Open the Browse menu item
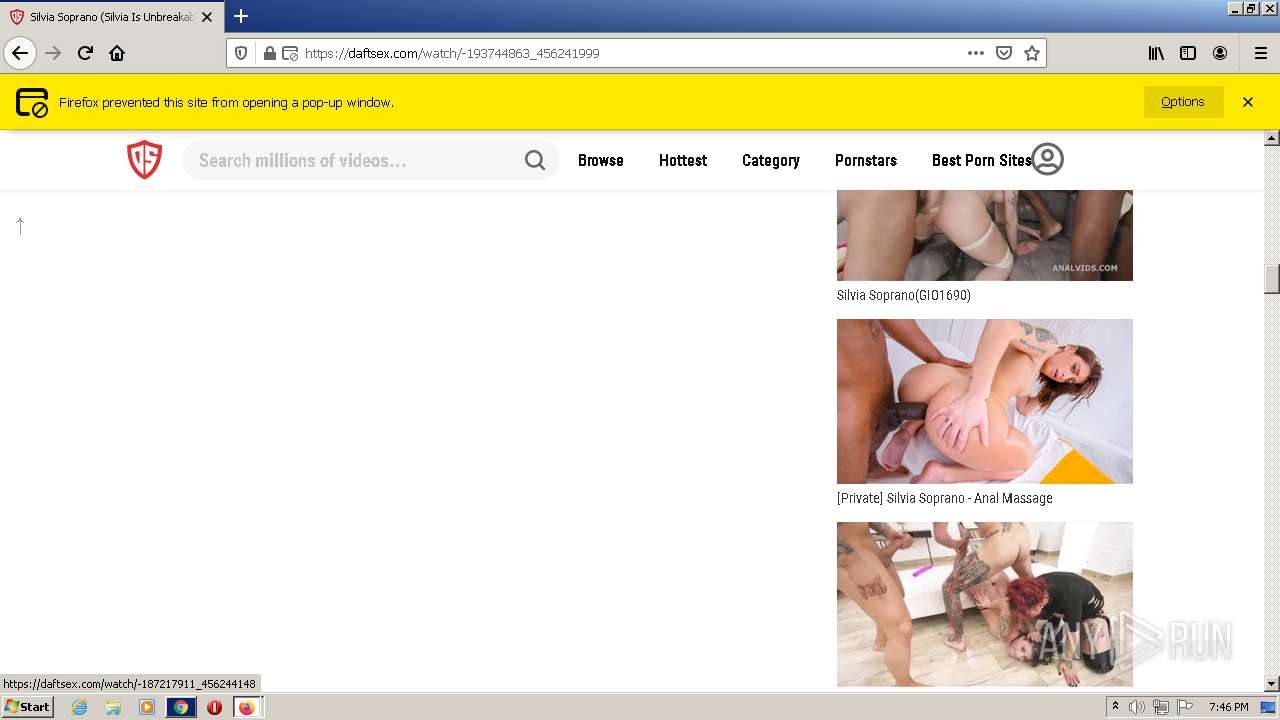This screenshot has width=1280, height=720. [x=601, y=160]
